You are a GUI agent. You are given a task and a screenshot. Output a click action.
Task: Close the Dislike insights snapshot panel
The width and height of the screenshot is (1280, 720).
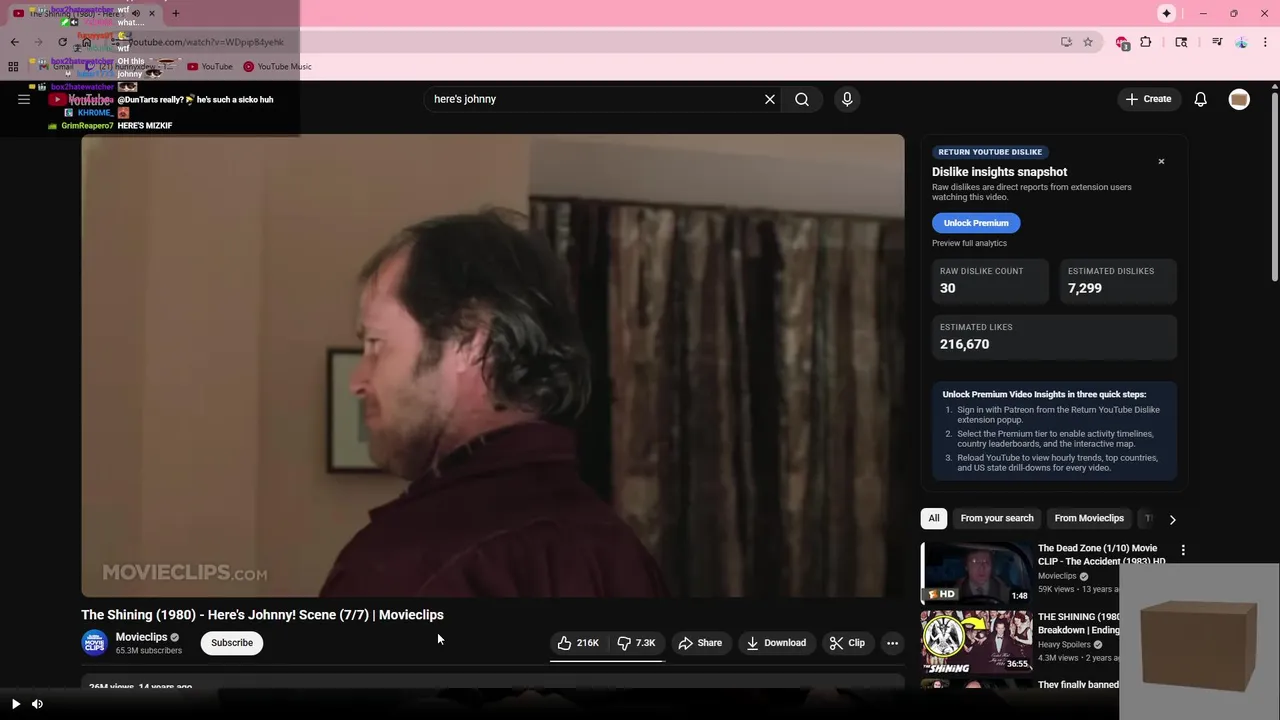tap(1161, 161)
